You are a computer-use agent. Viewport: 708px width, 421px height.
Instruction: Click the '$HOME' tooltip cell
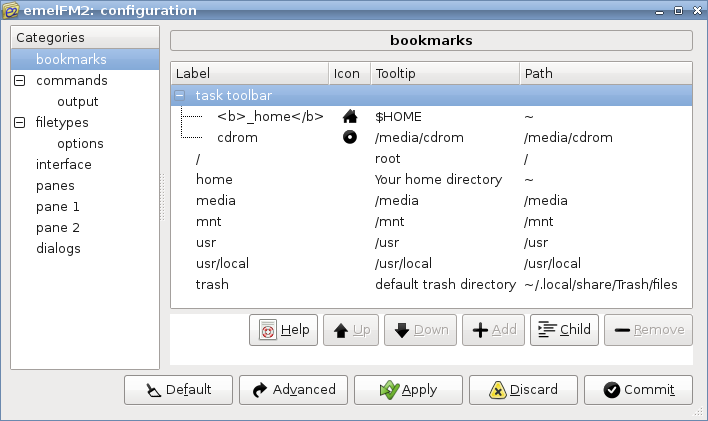[398, 117]
